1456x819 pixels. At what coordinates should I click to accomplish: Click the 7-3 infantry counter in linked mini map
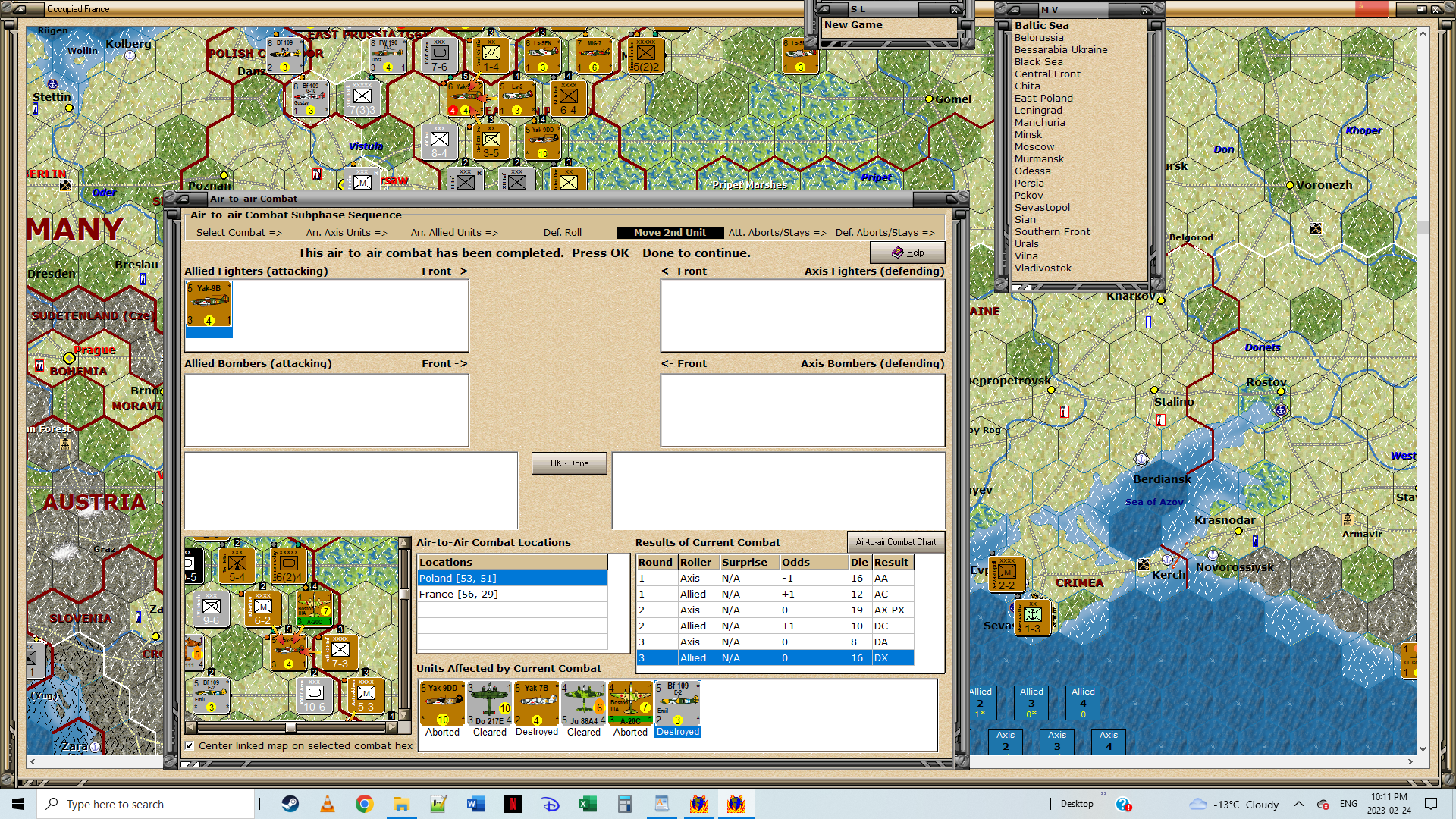click(x=340, y=652)
